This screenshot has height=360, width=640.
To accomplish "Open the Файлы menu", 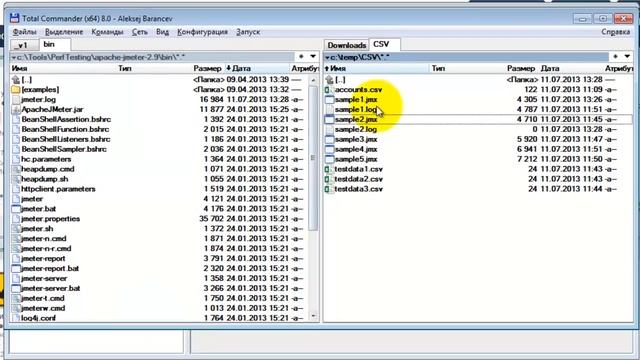I will 24,32.
